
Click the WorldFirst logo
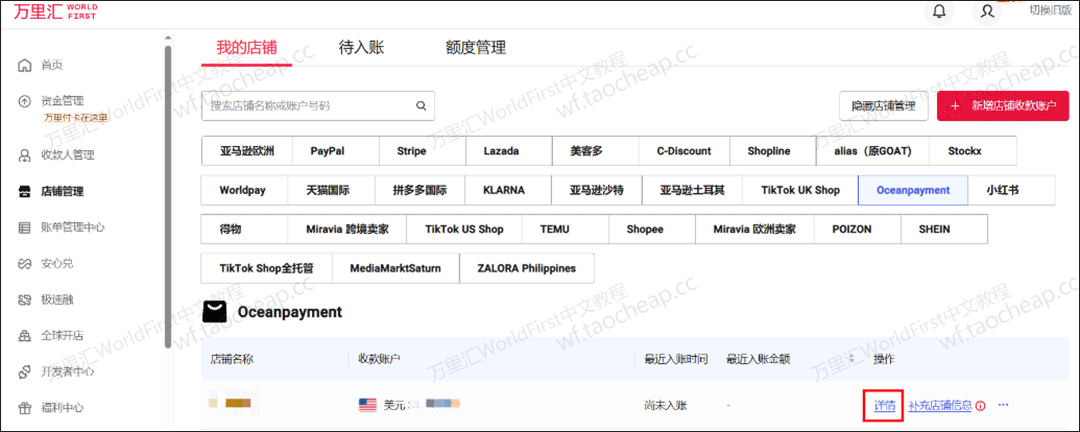(56, 11)
